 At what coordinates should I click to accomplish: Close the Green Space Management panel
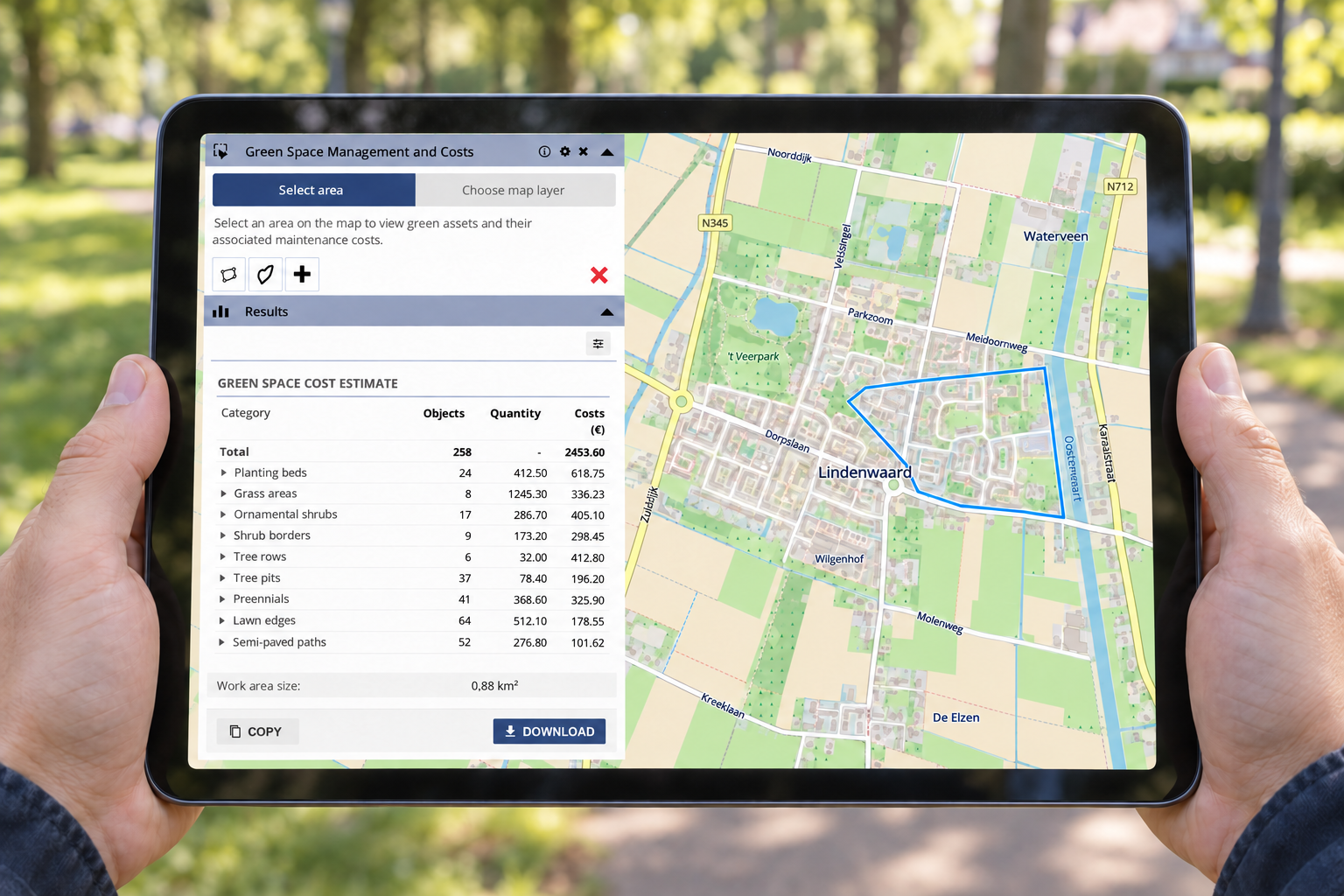click(584, 151)
